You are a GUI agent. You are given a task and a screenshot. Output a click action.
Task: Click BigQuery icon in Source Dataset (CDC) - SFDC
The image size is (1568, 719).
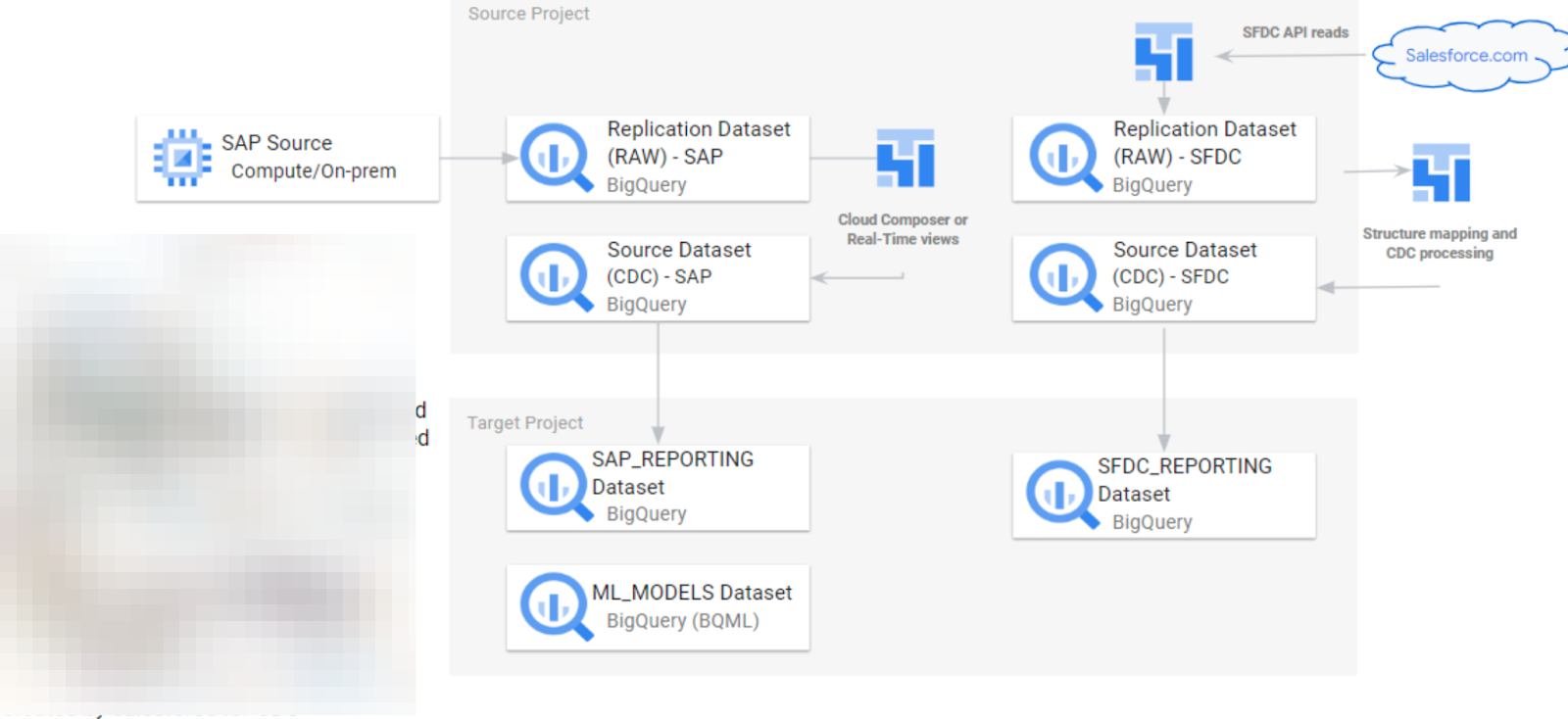pos(1065,277)
